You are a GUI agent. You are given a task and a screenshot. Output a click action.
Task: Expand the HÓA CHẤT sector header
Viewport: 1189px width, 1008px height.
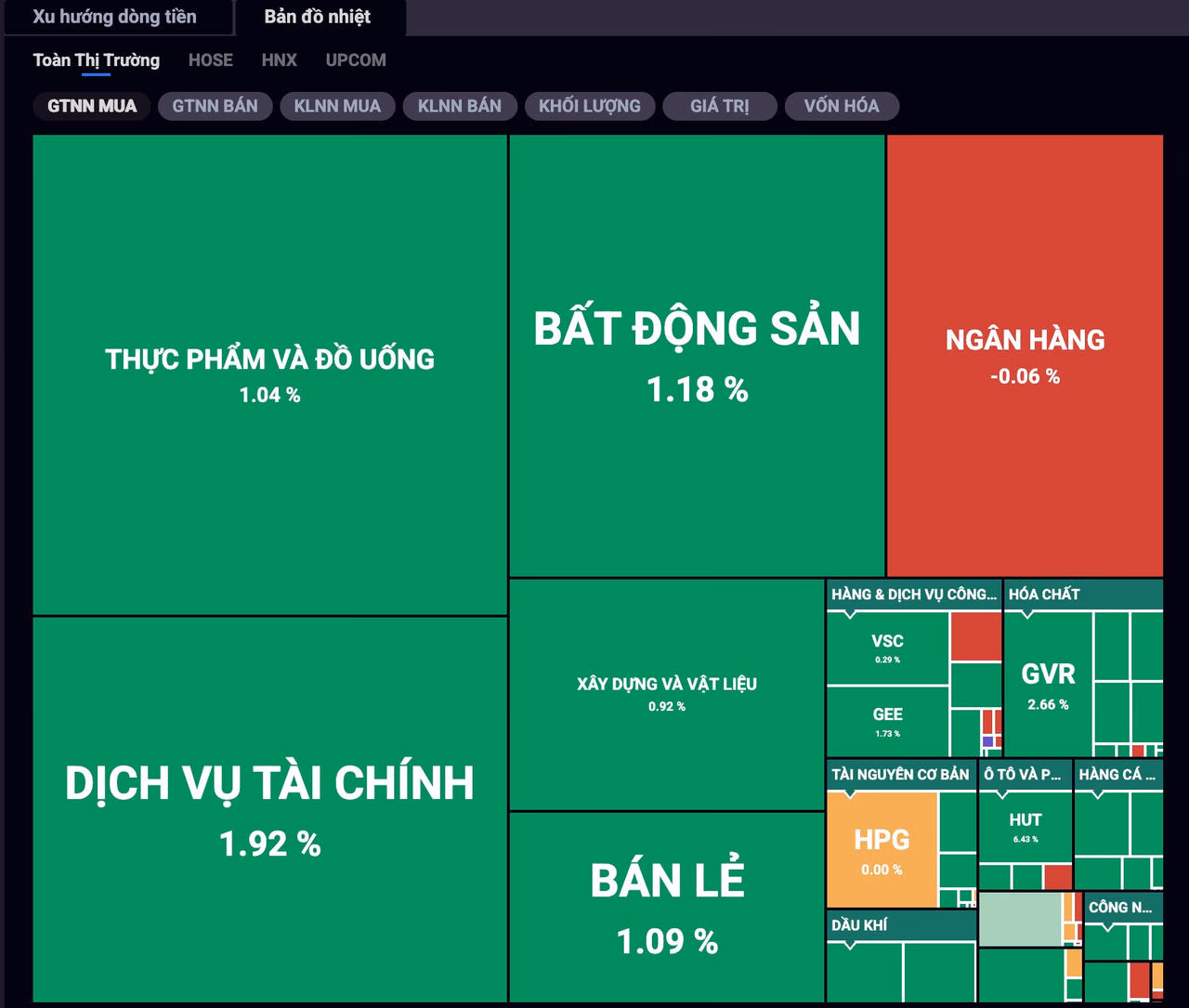tap(1044, 595)
